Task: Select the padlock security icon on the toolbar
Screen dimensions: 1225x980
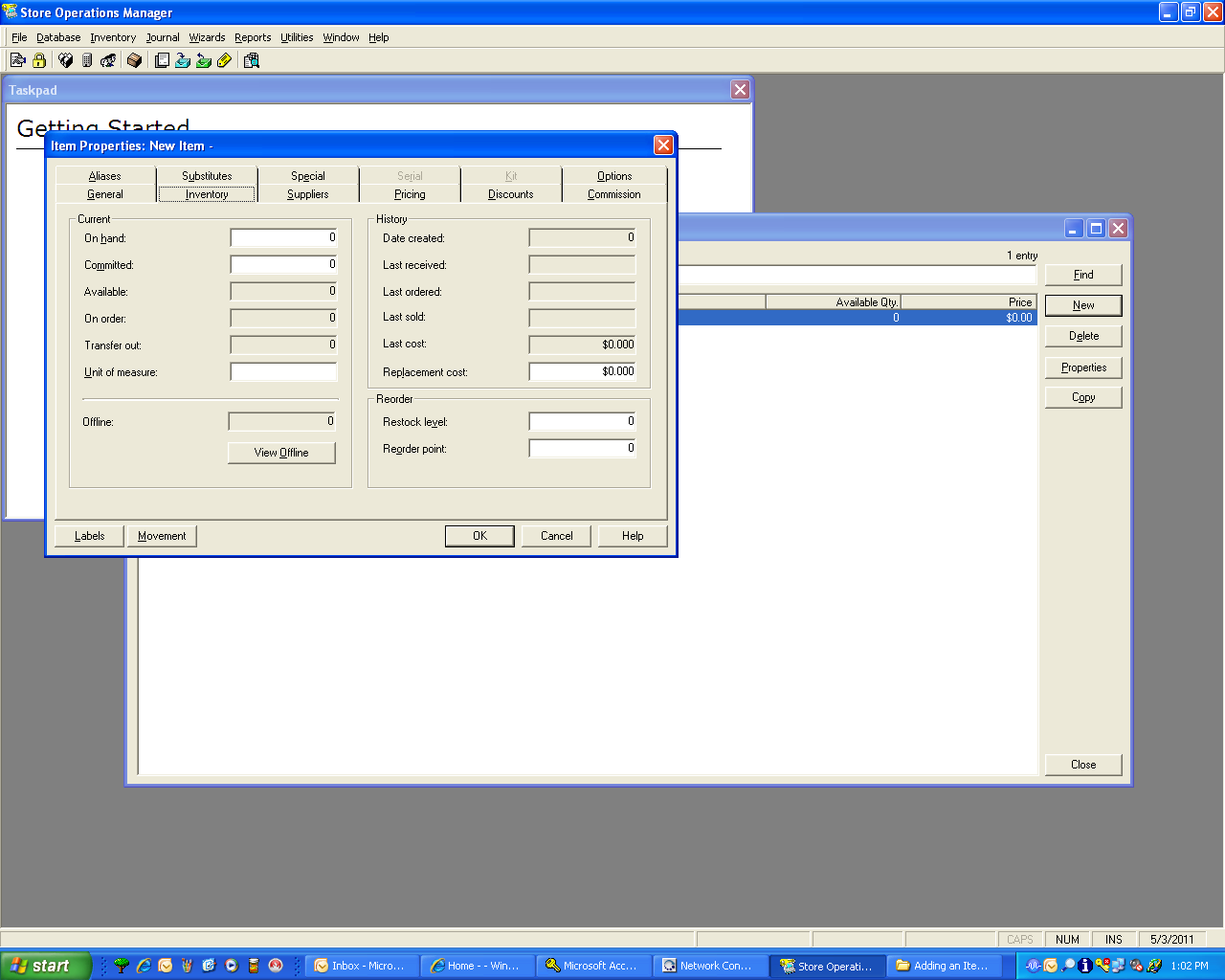Action: click(38, 59)
